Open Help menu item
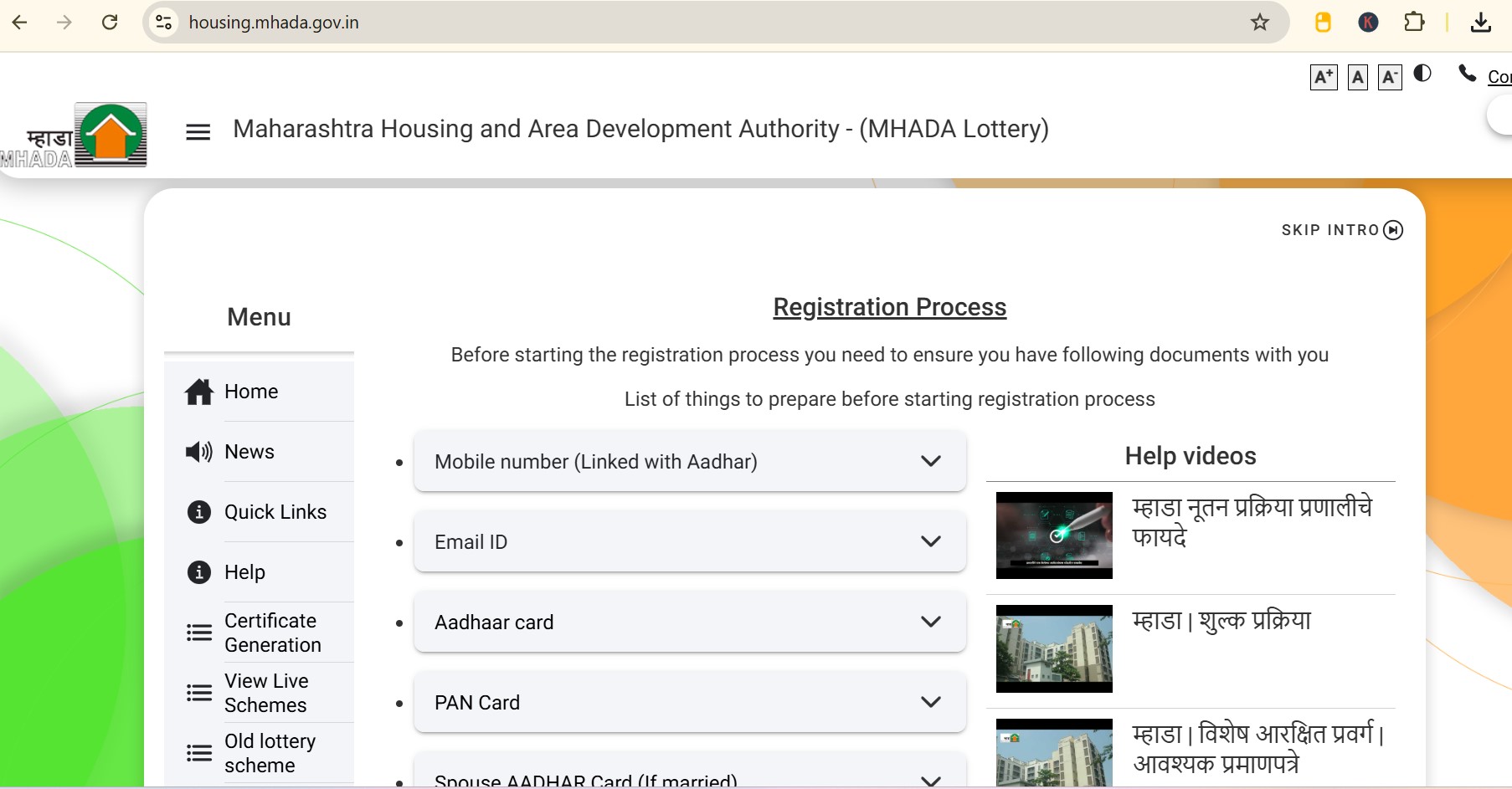1512x789 pixels. (x=260, y=572)
